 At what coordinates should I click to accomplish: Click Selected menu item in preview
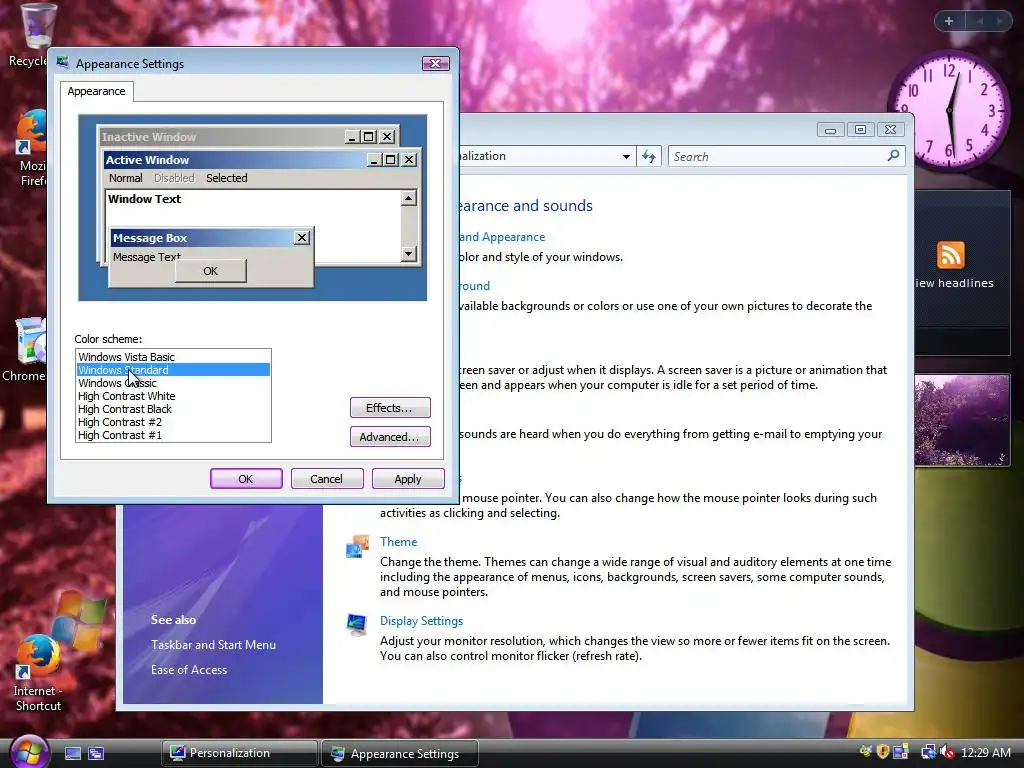[x=227, y=178]
